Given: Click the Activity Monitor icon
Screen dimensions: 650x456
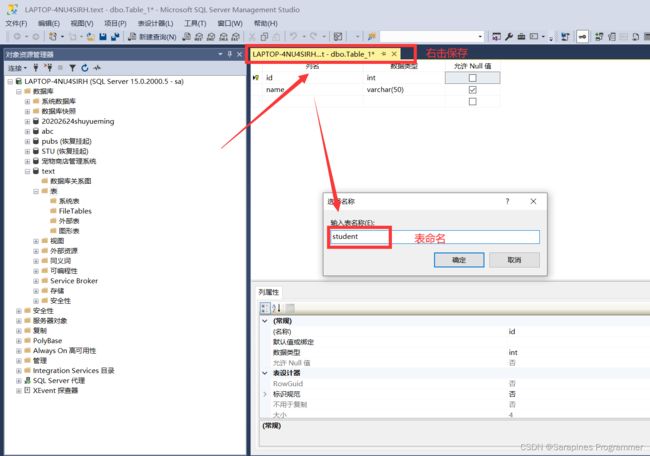Looking at the screenshot, I should (97, 68).
